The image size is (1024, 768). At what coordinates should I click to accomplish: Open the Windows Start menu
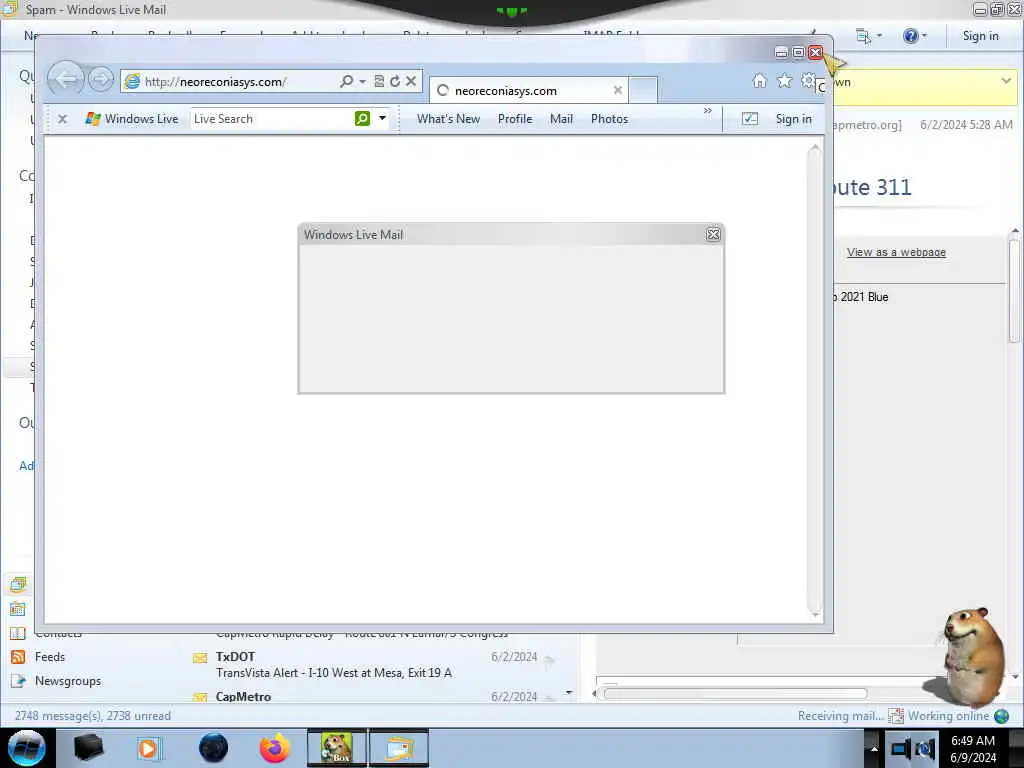[x=26, y=748]
